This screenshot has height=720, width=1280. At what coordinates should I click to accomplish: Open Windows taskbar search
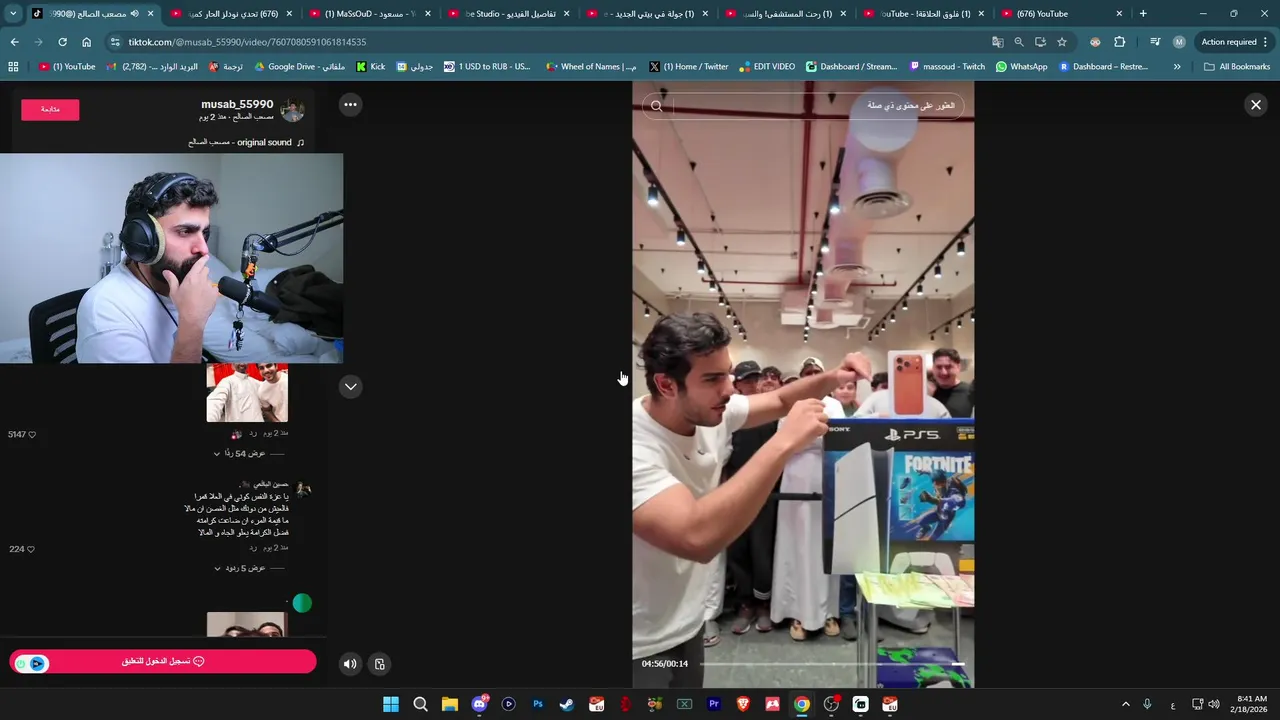(421, 704)
